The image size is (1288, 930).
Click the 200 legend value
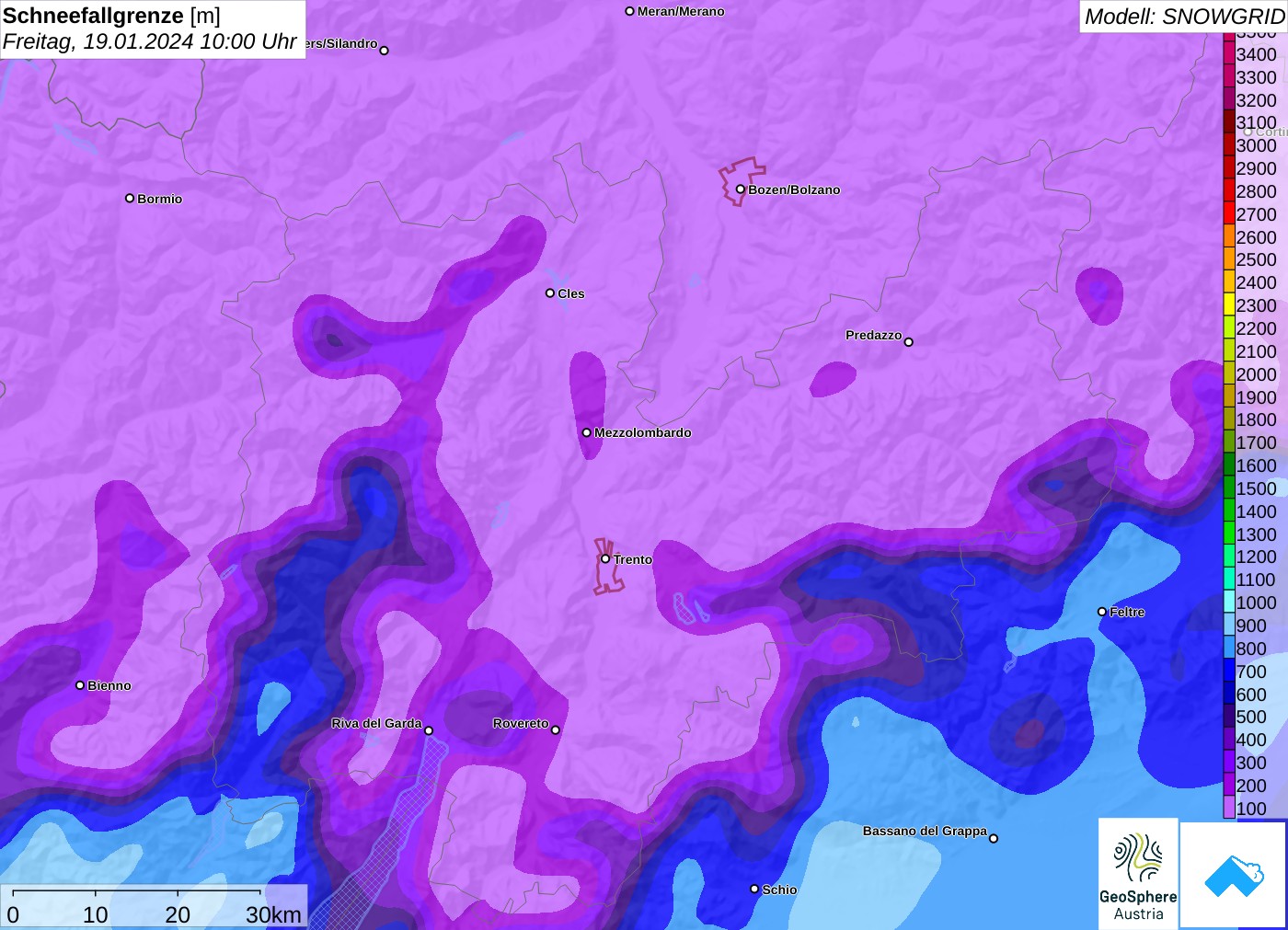point(1251,786)
